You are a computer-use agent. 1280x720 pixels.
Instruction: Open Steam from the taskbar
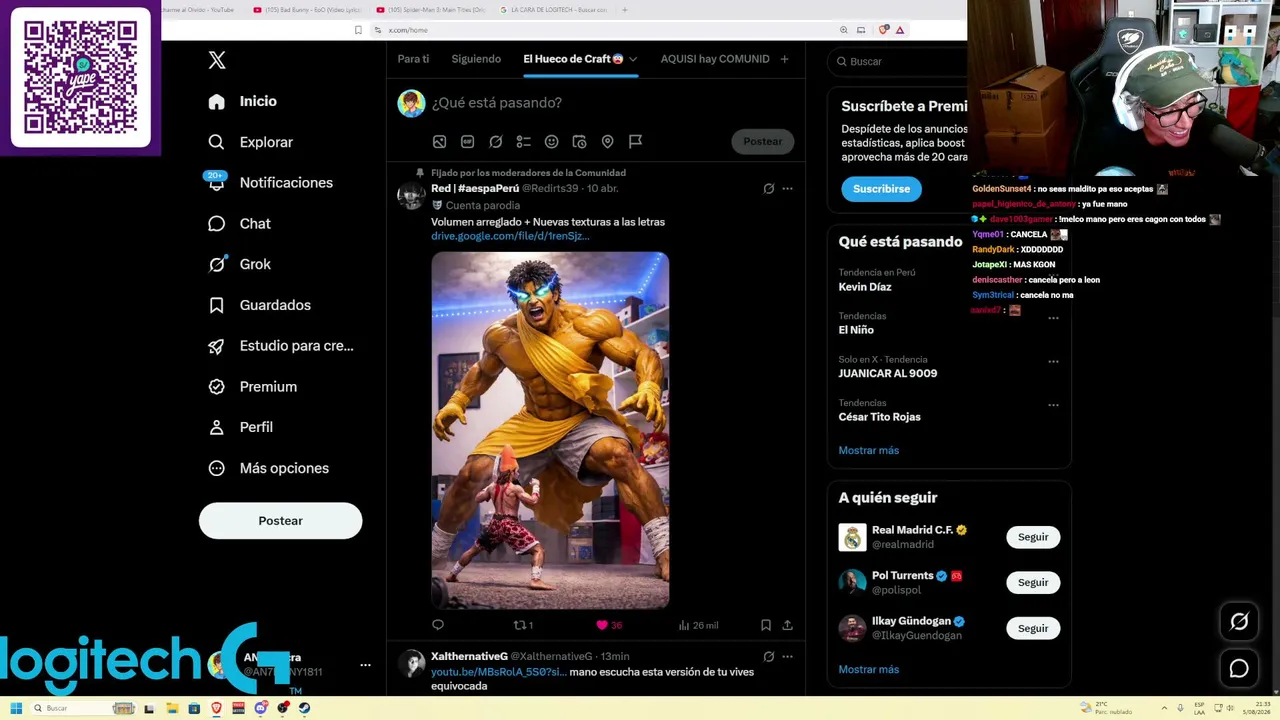pyautogui.click(x=305, y=708)
